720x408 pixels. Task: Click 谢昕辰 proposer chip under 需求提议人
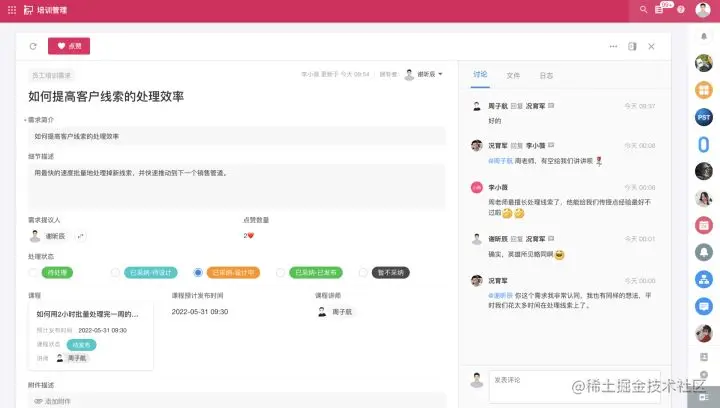click(48, 236)
